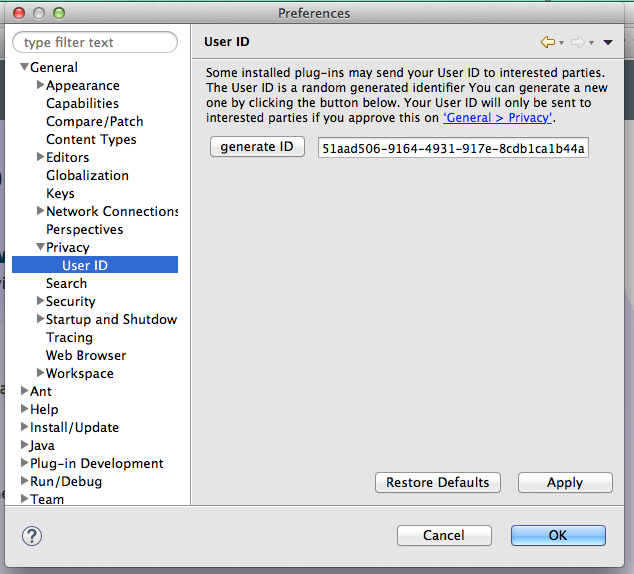Expand the Network Connections node
This screenshot has width=634, height=574.
click(x=40, y=211)
